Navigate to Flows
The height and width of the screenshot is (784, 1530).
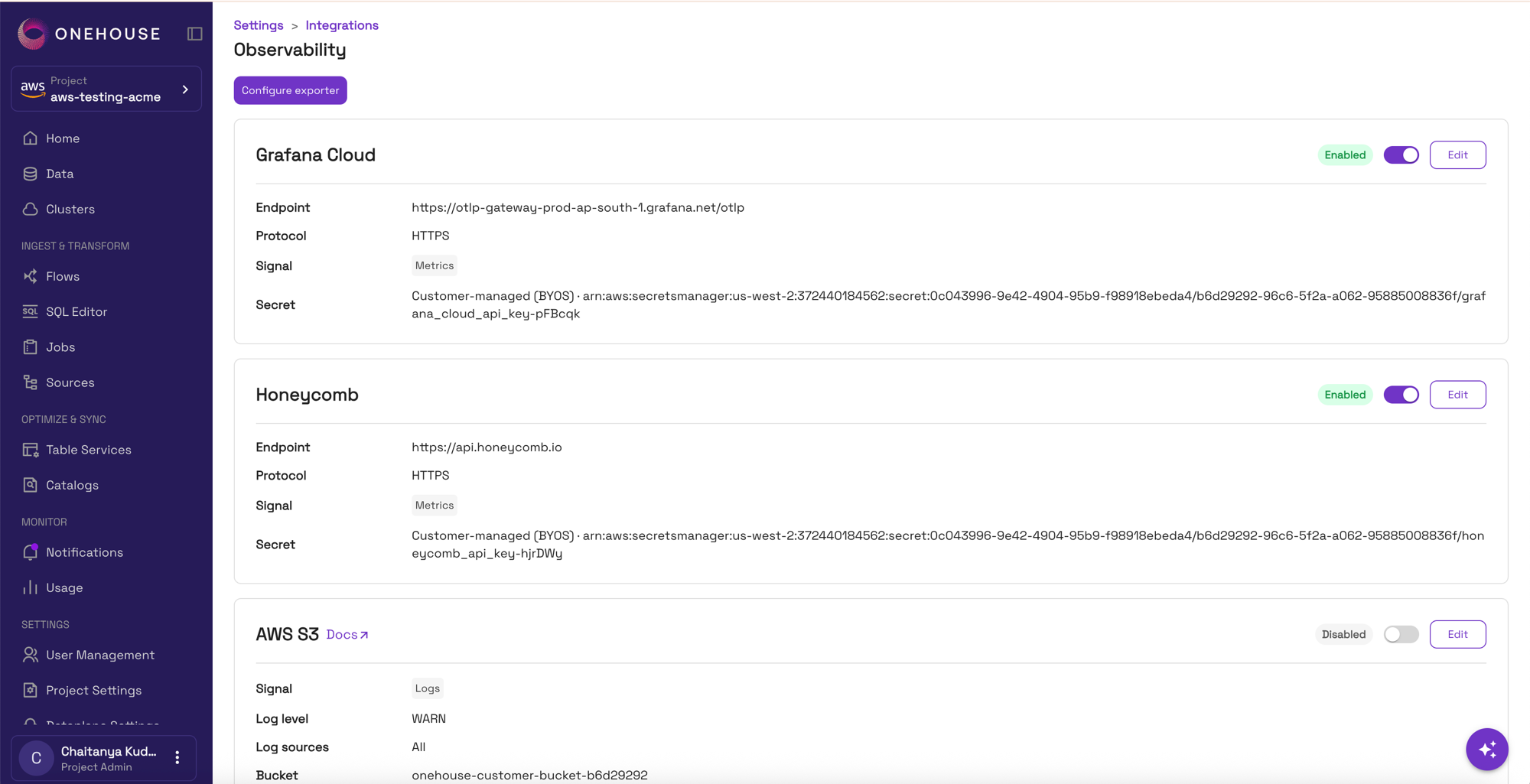tap(63, 276)
